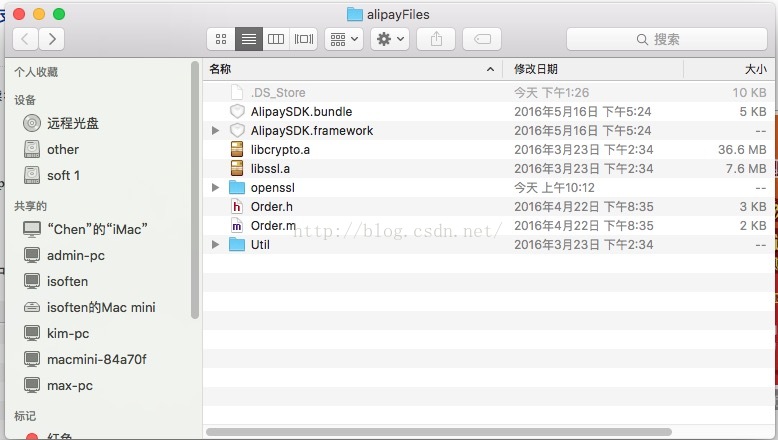Click the kim-pc monitor icon
Screen dimensions: 778x440
tap(32, 333)
